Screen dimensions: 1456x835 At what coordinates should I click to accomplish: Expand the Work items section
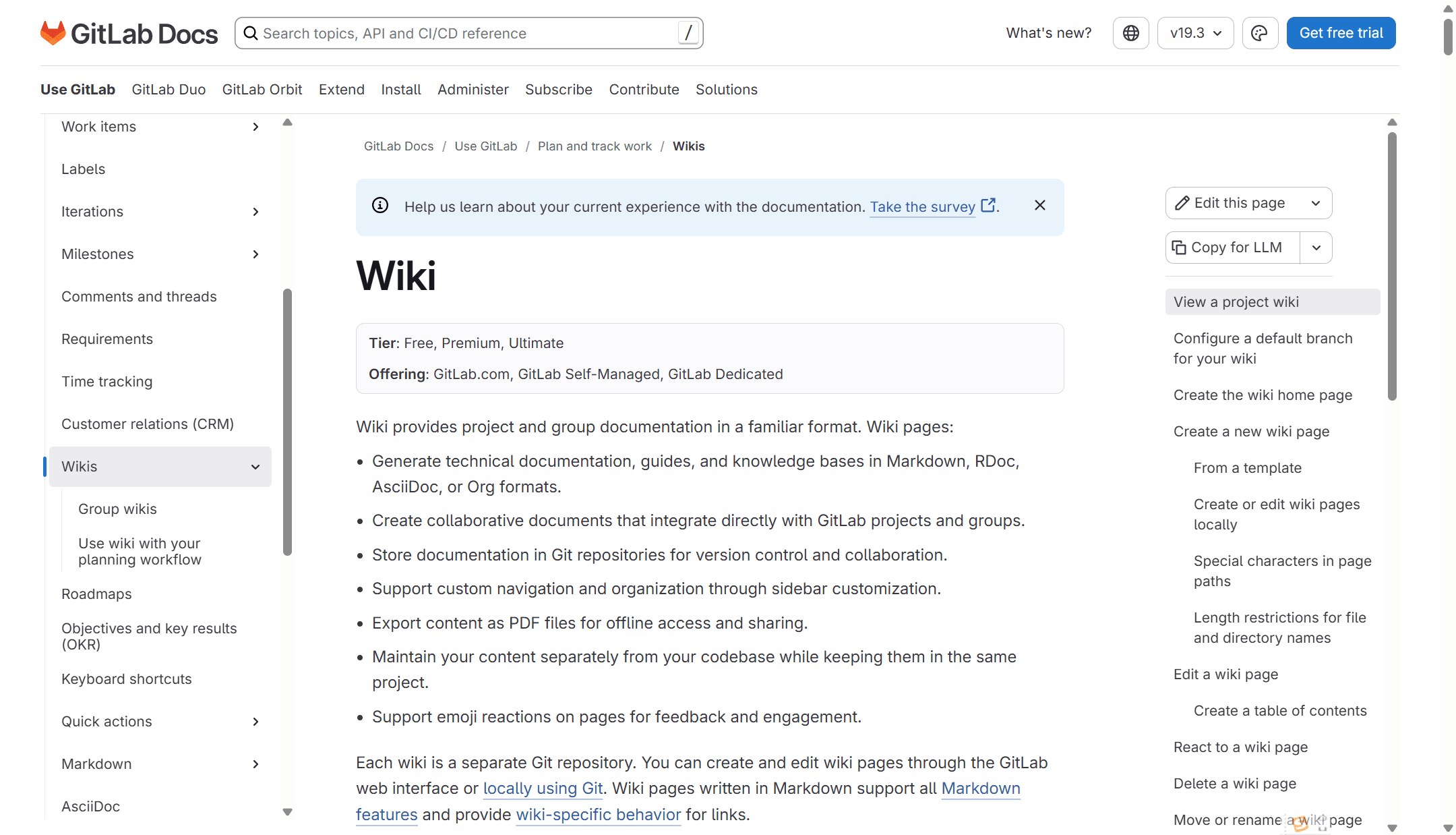click(255, 127)
